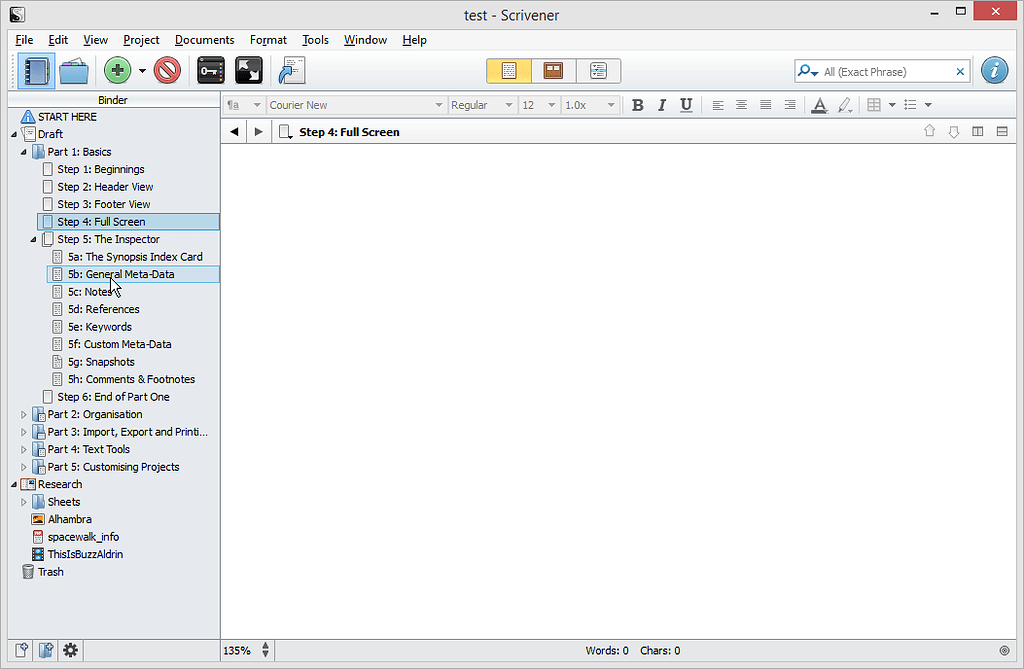
Task: Expand Part 2: Organisation in the Binder
Action: (23, 414)
